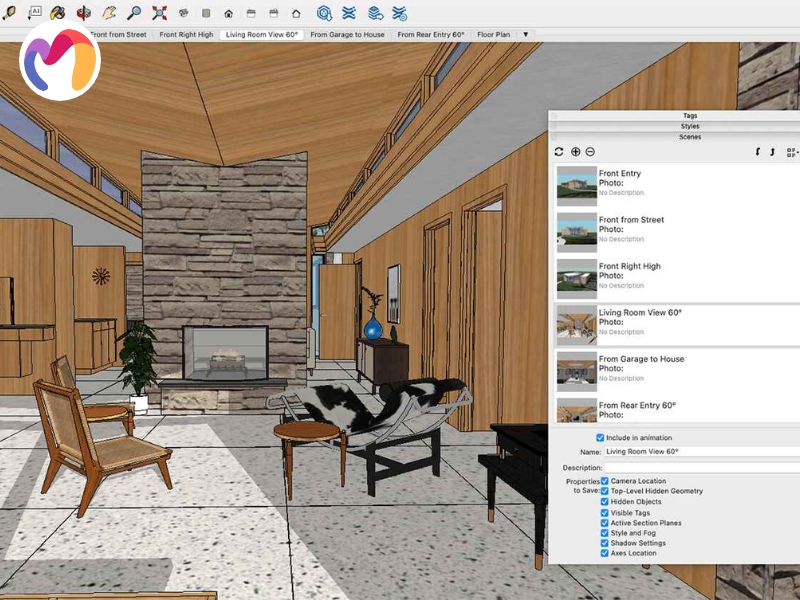This screenshot has width=800, height=600.
Task: Click the Update Scene refresh icon
Action: [x=559, y=152]
